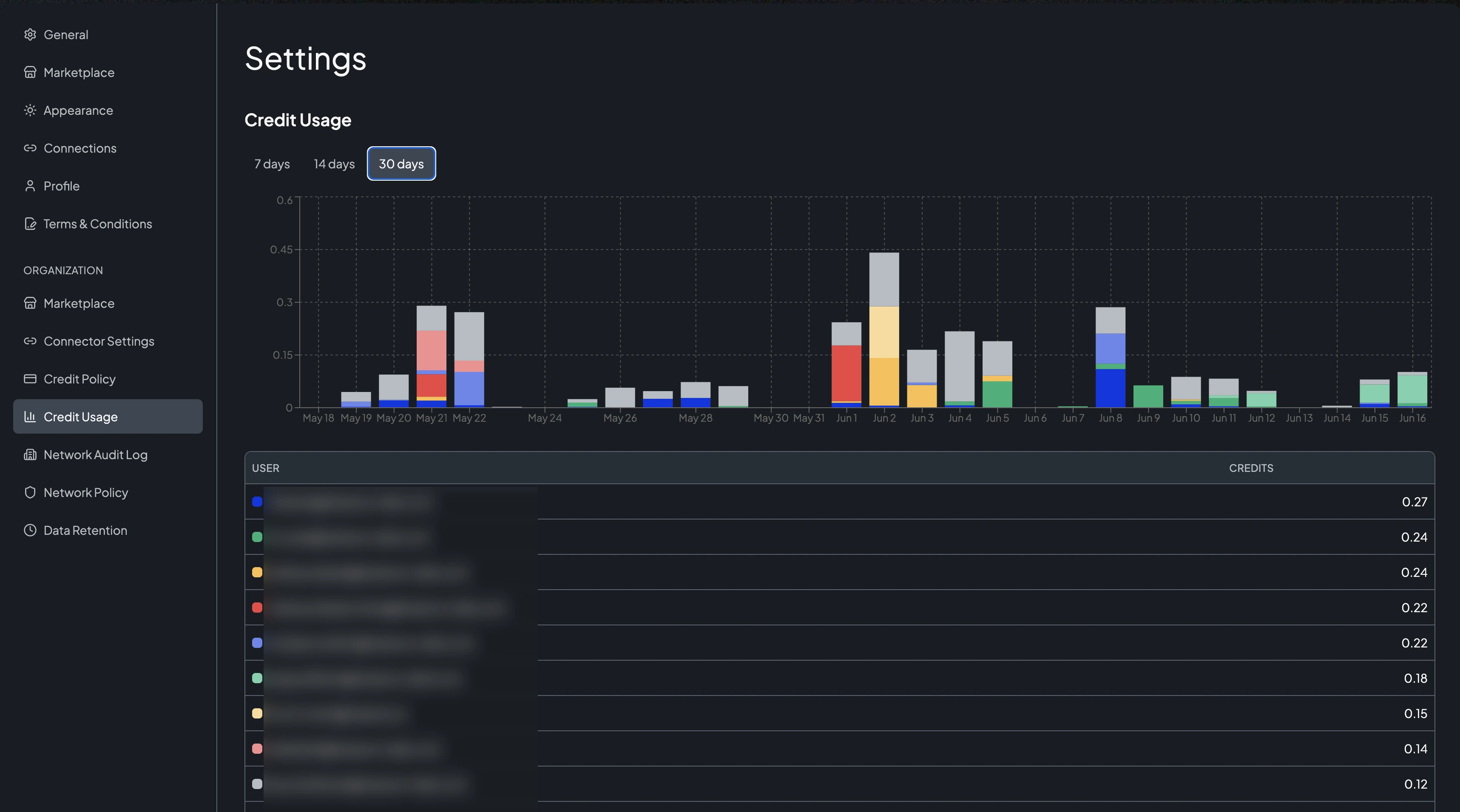
Task: Click the Jun 16 green bar
Action: pos(1412,390)
